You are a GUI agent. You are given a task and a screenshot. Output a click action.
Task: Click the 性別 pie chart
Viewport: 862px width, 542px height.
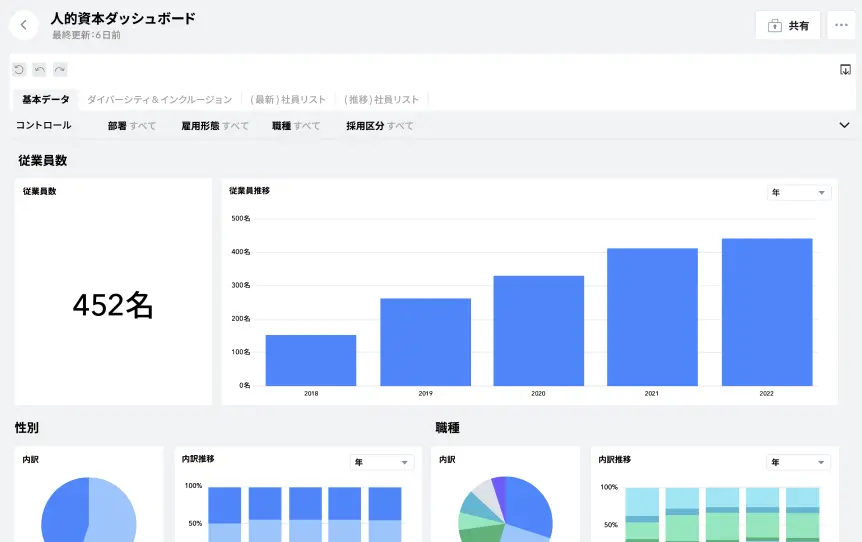[89, 510]
